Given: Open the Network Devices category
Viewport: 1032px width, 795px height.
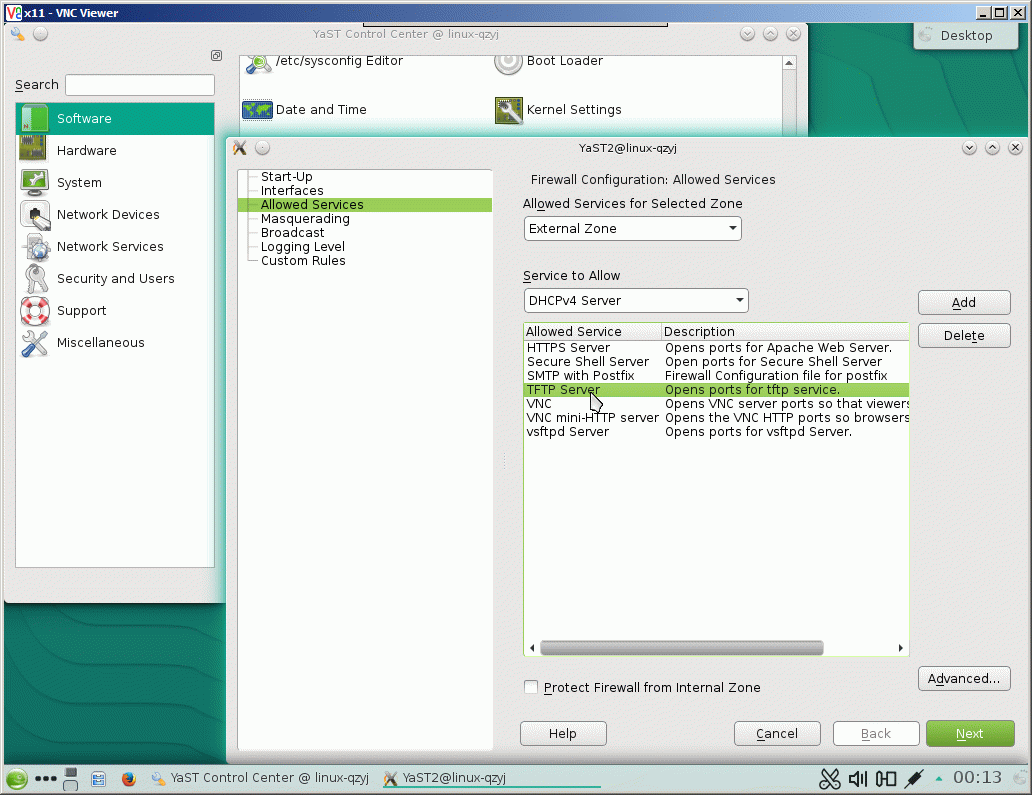Looking at the screenshot, I should pyautogui.click(x=108, y=214).
